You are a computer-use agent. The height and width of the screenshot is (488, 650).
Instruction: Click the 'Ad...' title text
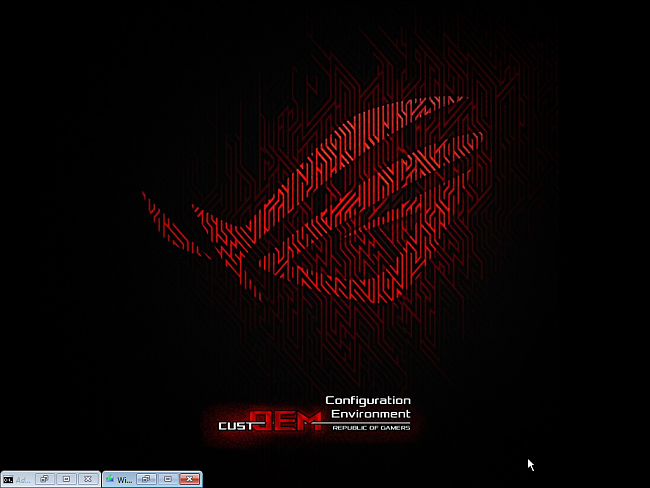(x=23, y=480)
